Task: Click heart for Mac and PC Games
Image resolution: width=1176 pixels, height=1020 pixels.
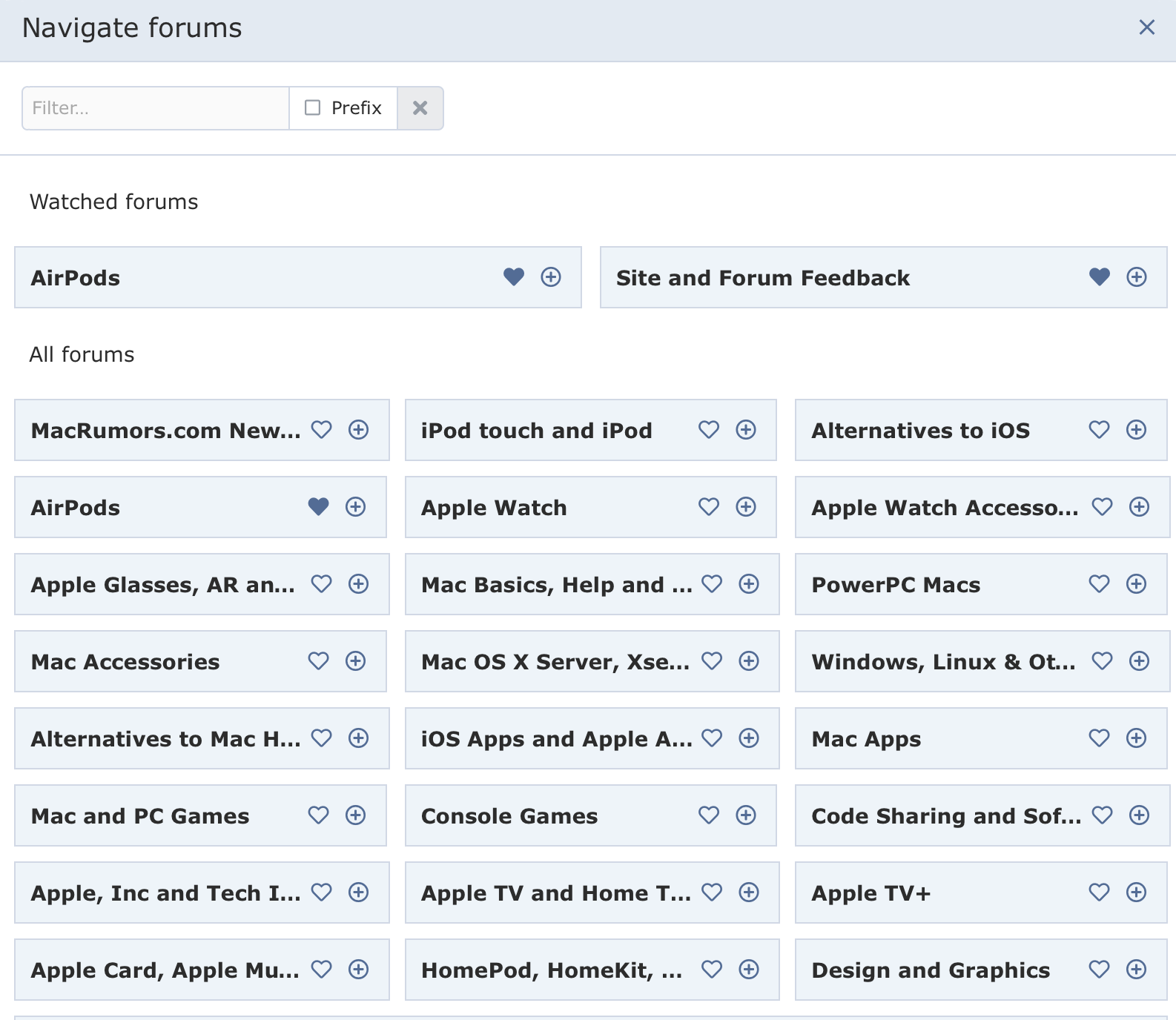Action: tap(319, 815)
